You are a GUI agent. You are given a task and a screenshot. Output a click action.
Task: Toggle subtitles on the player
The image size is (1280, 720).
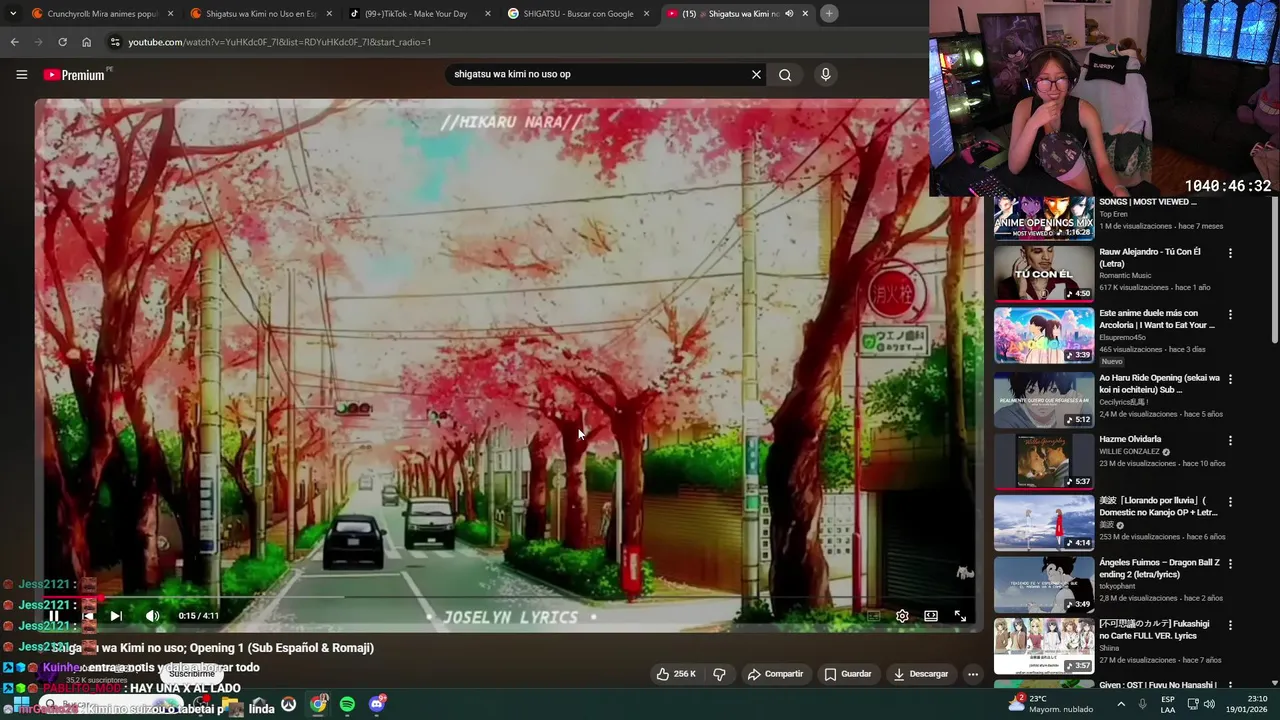pyautogui.click(x=873, y=616)
